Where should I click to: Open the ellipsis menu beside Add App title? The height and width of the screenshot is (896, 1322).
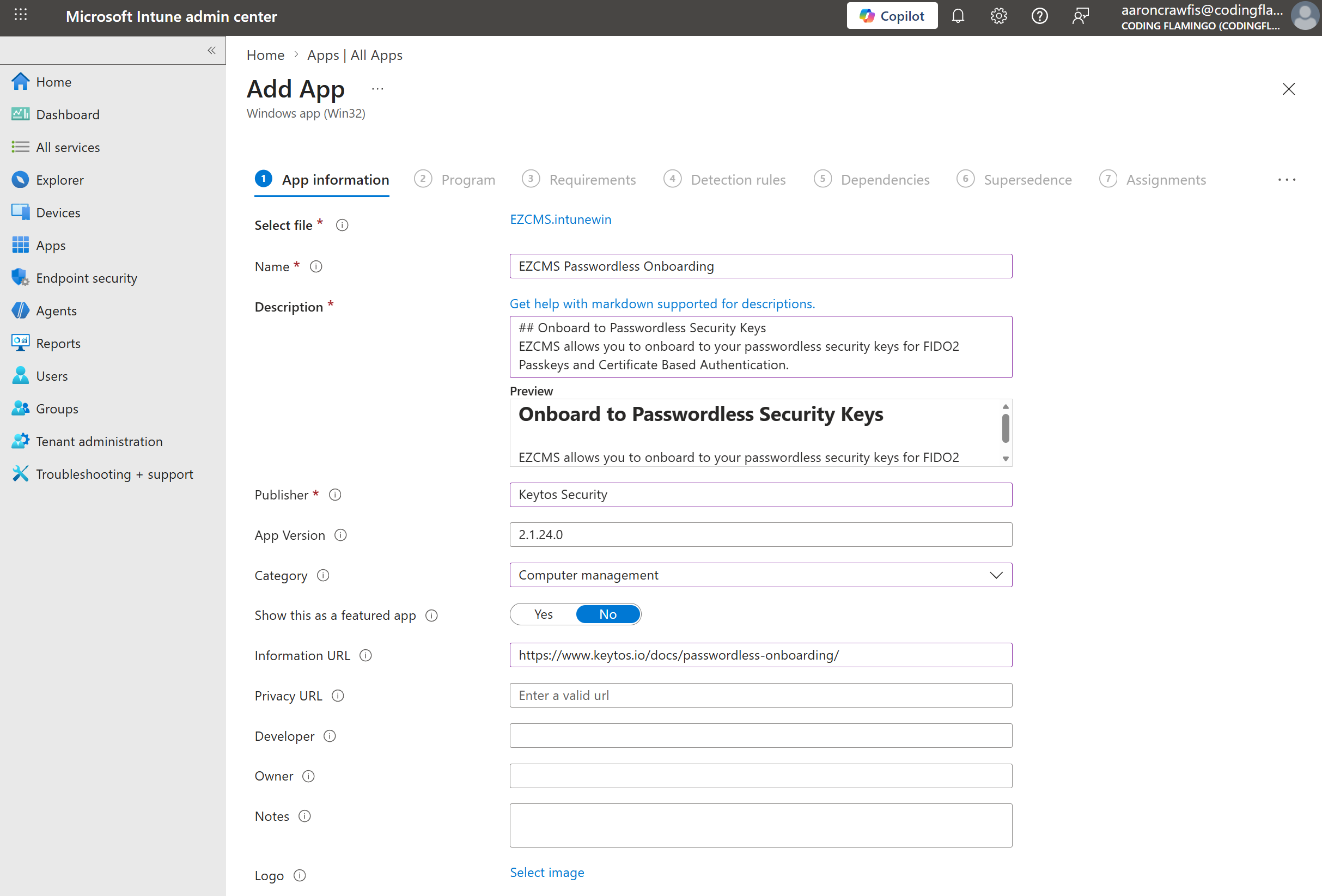[377, 89]
